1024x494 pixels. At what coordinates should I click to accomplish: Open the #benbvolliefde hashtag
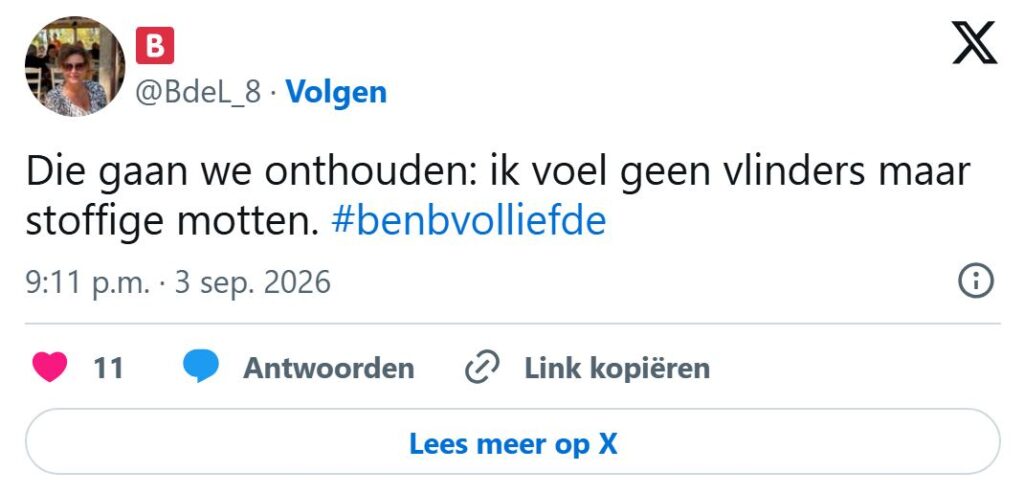click(468, 222)
